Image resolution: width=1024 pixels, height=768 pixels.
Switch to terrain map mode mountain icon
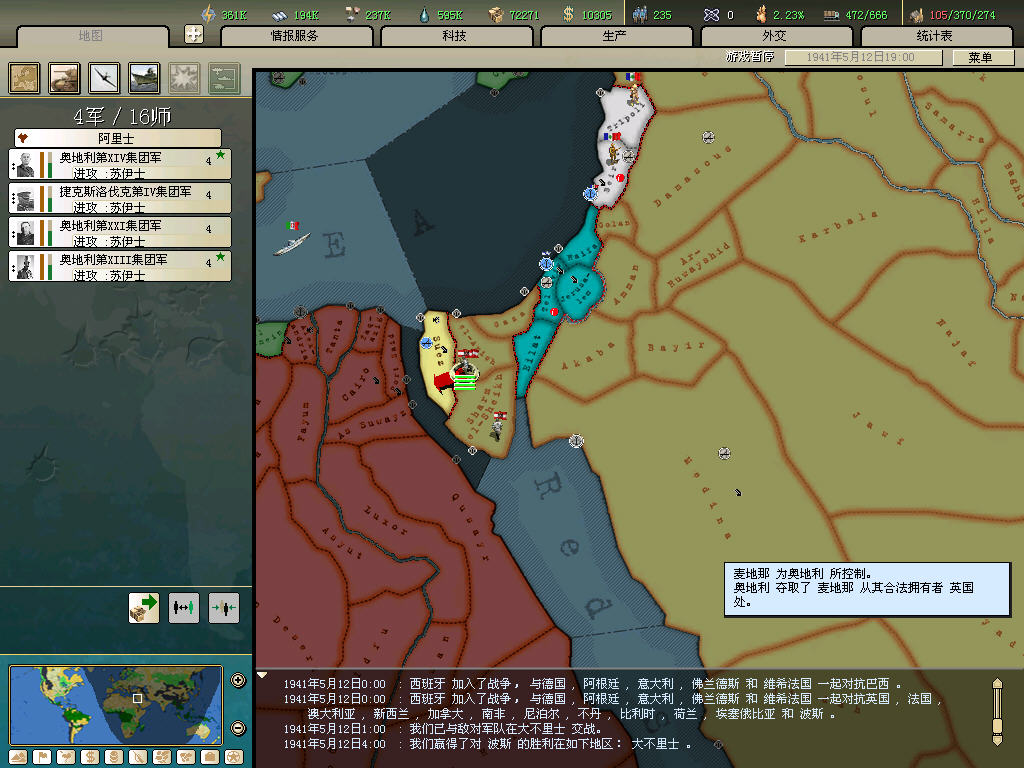pos(18,757)
